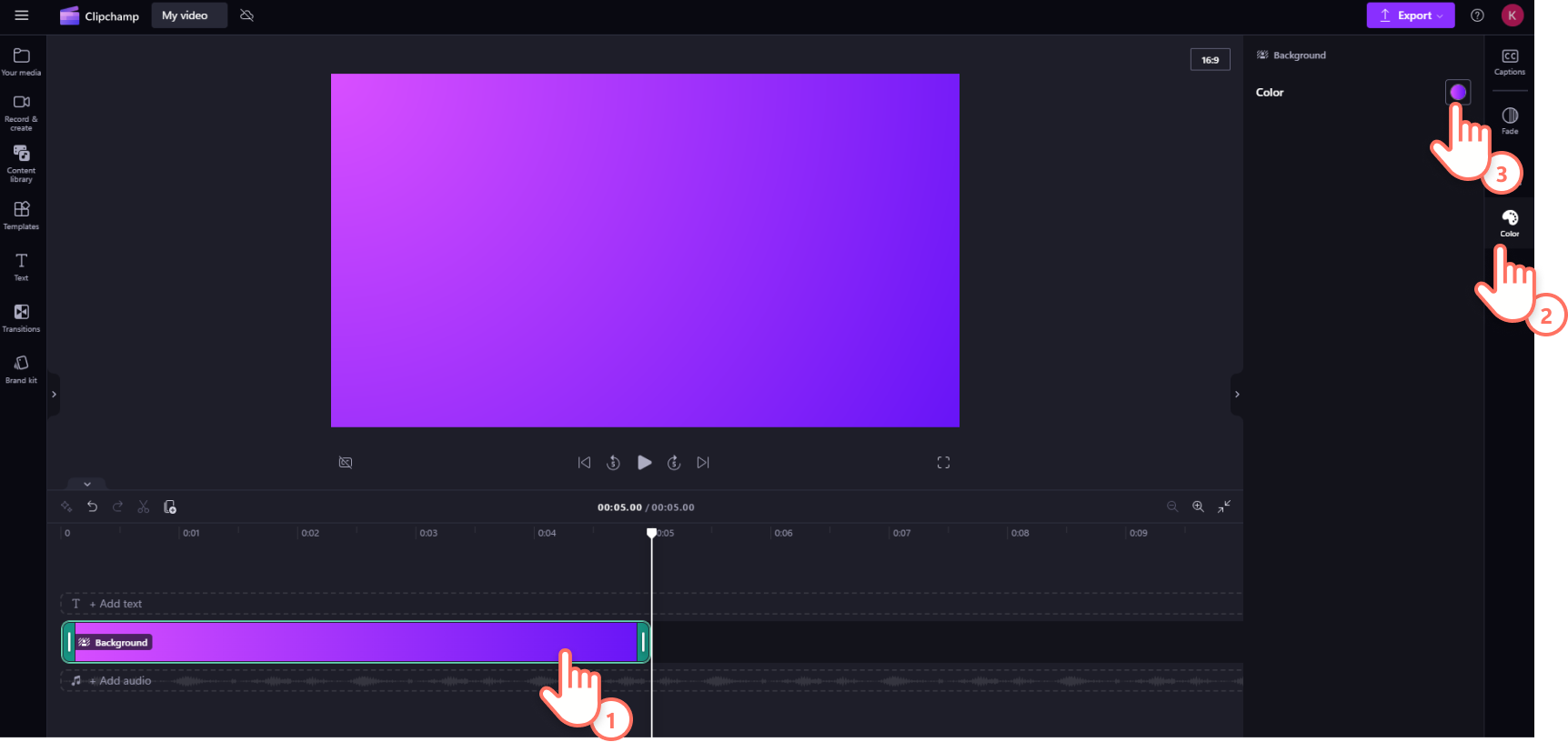Collapse the left sidebar panel arrow
This screenshot has height=742, width=1568.
click(54, 395)
